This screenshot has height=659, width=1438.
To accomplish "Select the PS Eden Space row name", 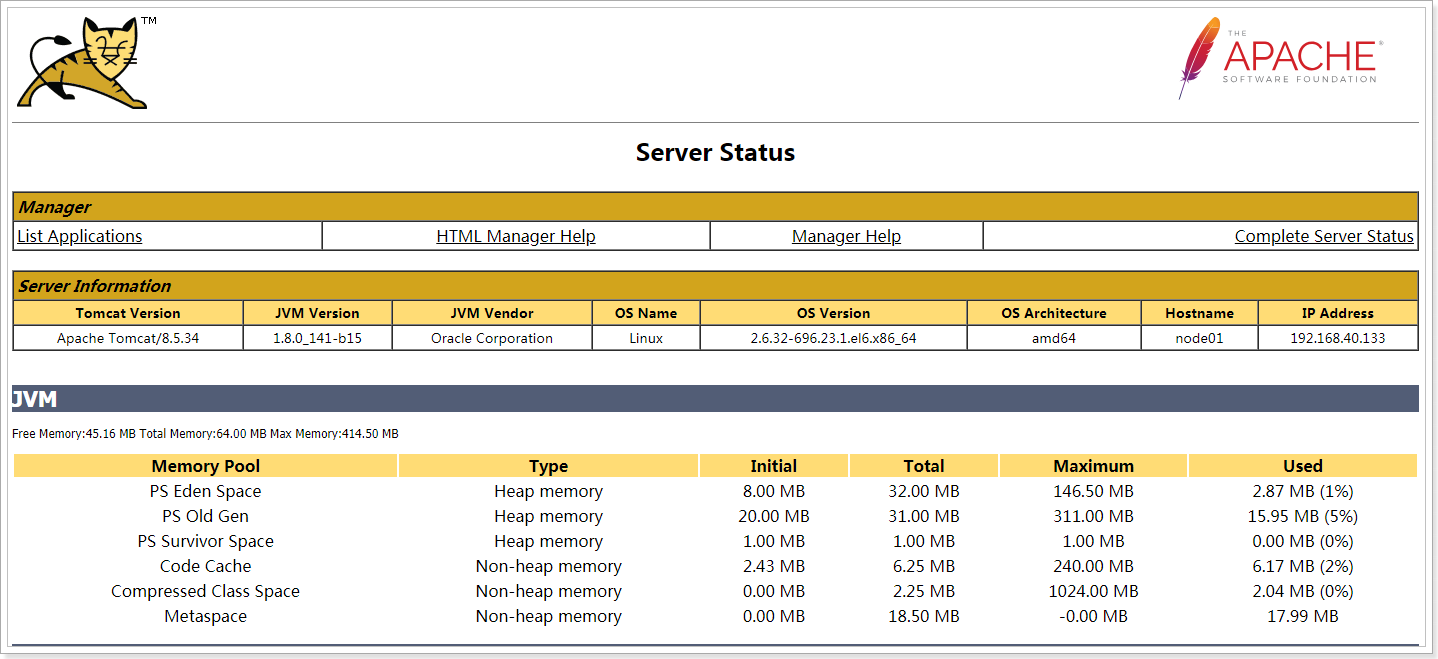I will [206, 491].
